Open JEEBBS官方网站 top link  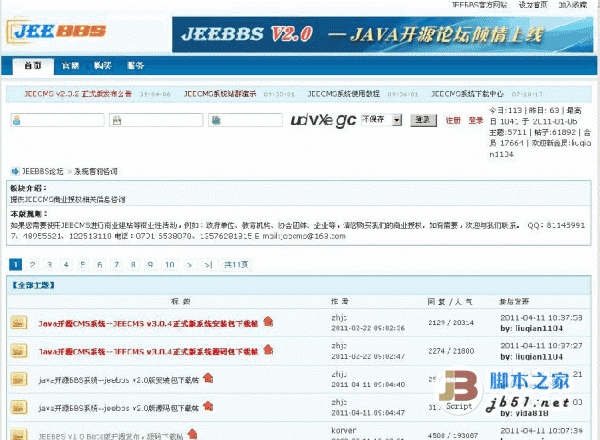[x=479, y=5]
